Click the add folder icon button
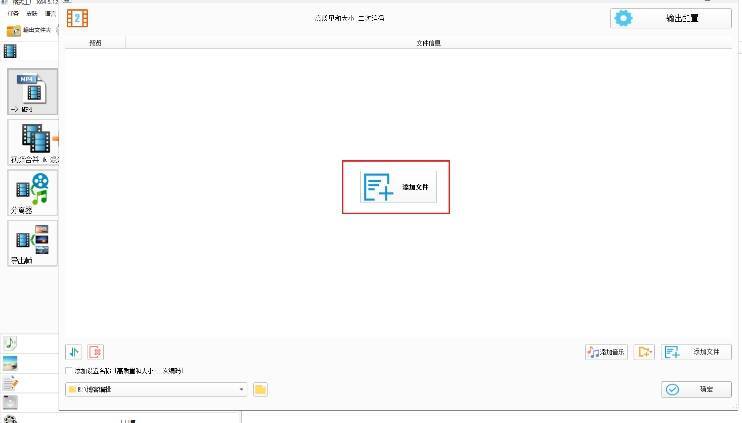742x423 pixels. pos(645,352)
